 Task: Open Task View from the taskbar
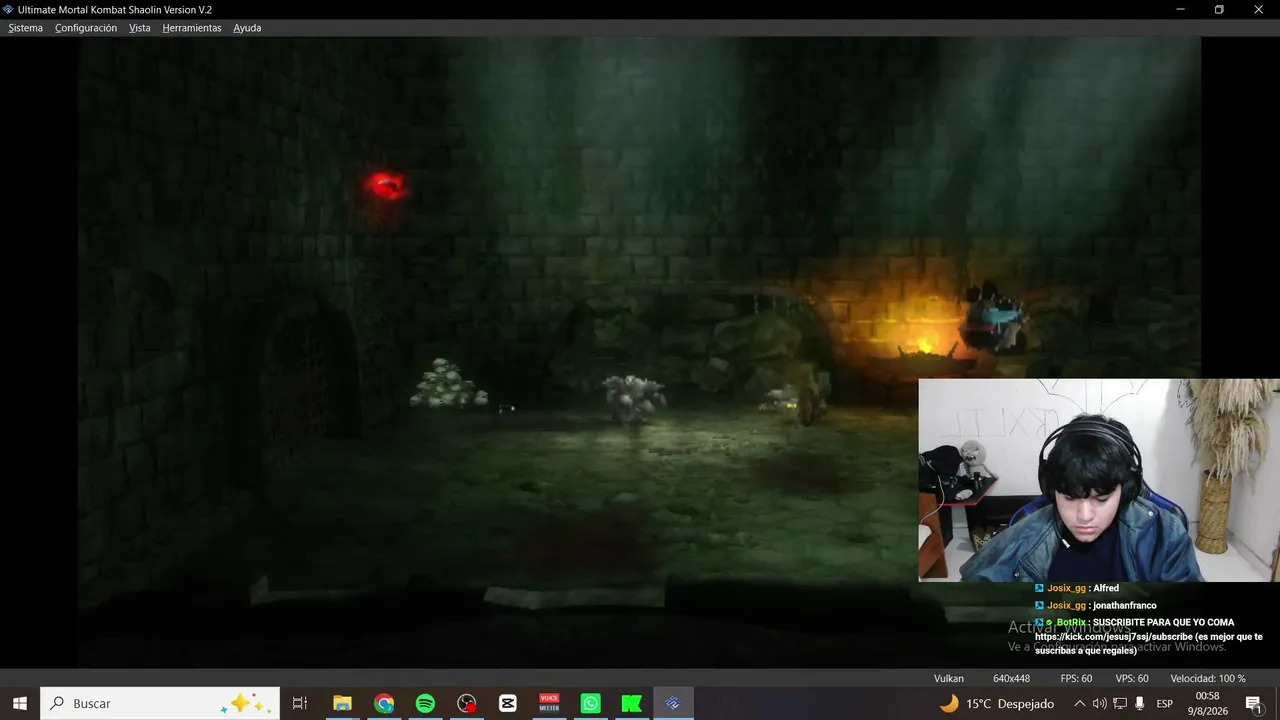tap(299, 704)
